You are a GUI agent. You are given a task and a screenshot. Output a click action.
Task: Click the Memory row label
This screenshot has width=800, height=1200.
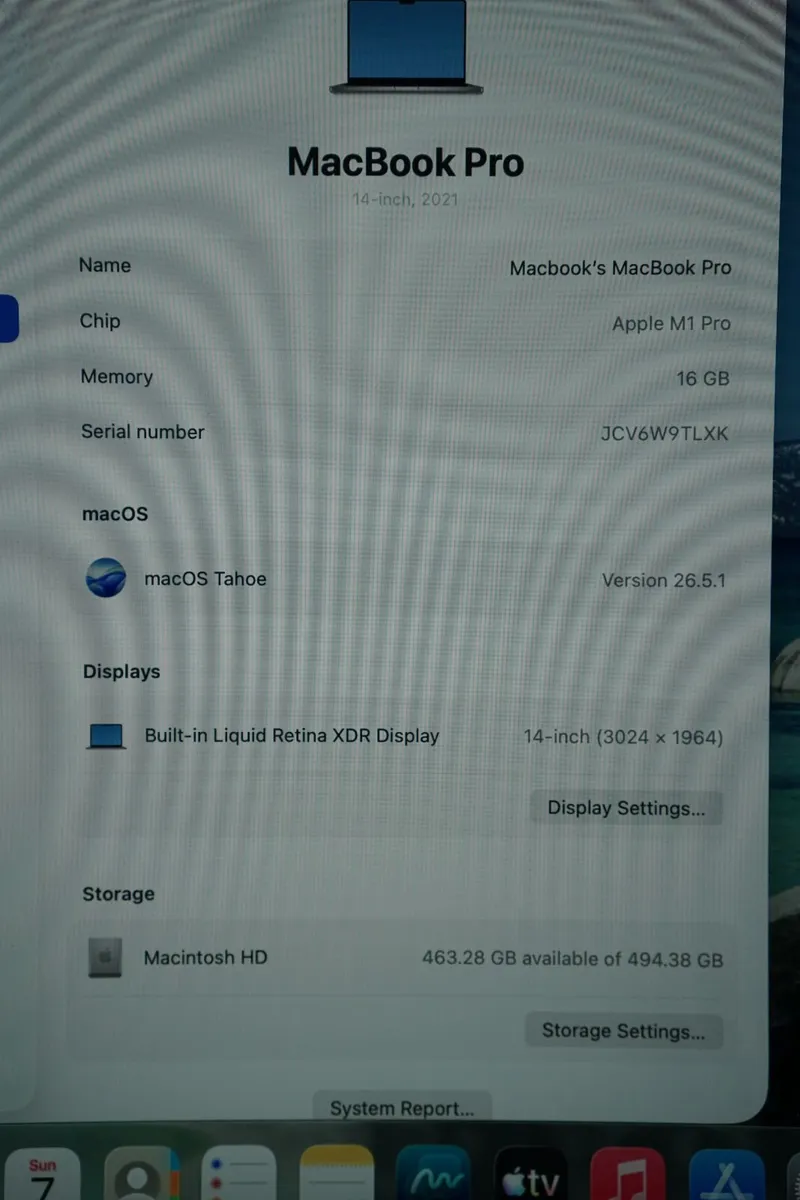click(117, 377)
